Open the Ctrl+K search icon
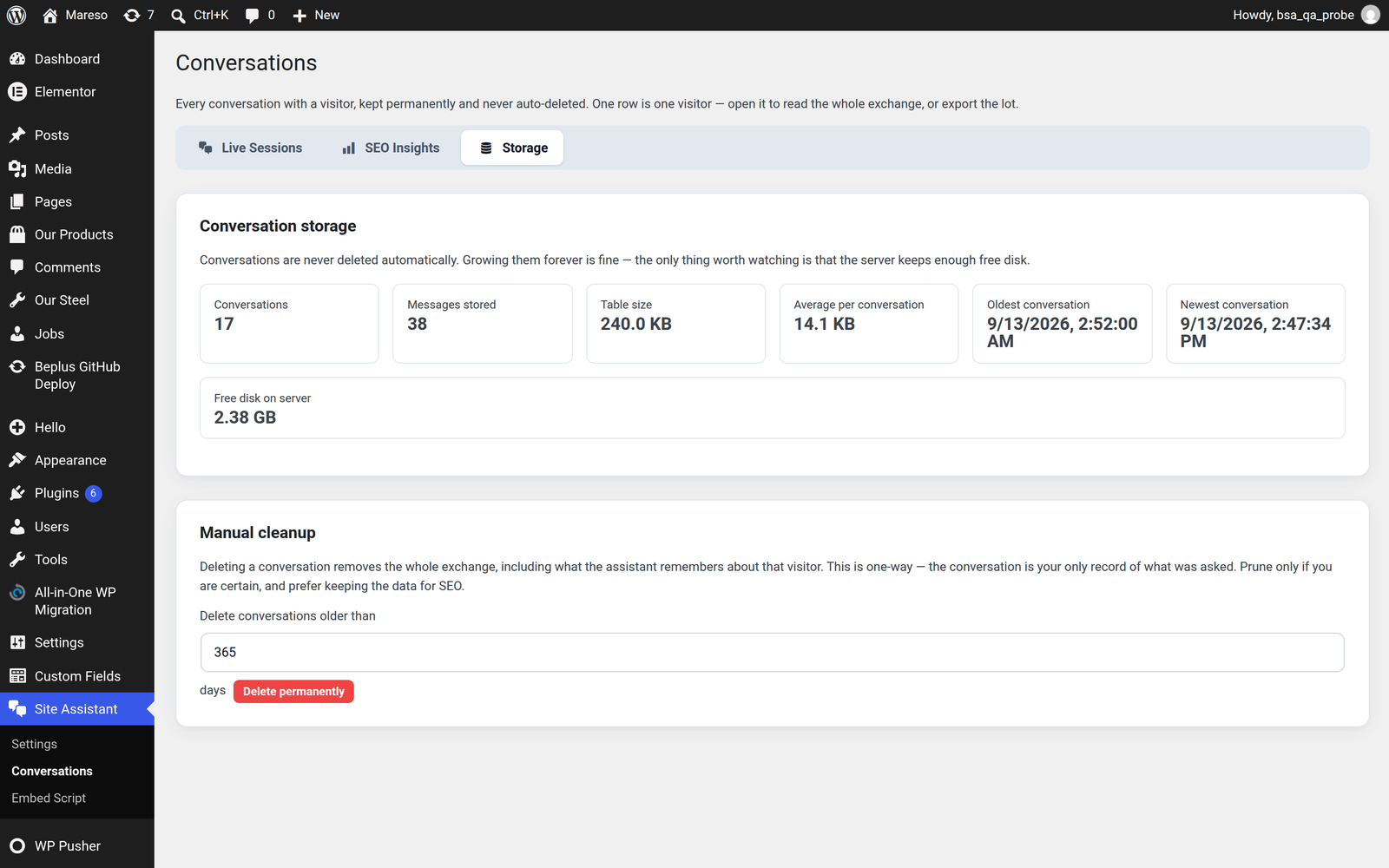Viewport: 1389px width, 868px height. tap(178, 16)
